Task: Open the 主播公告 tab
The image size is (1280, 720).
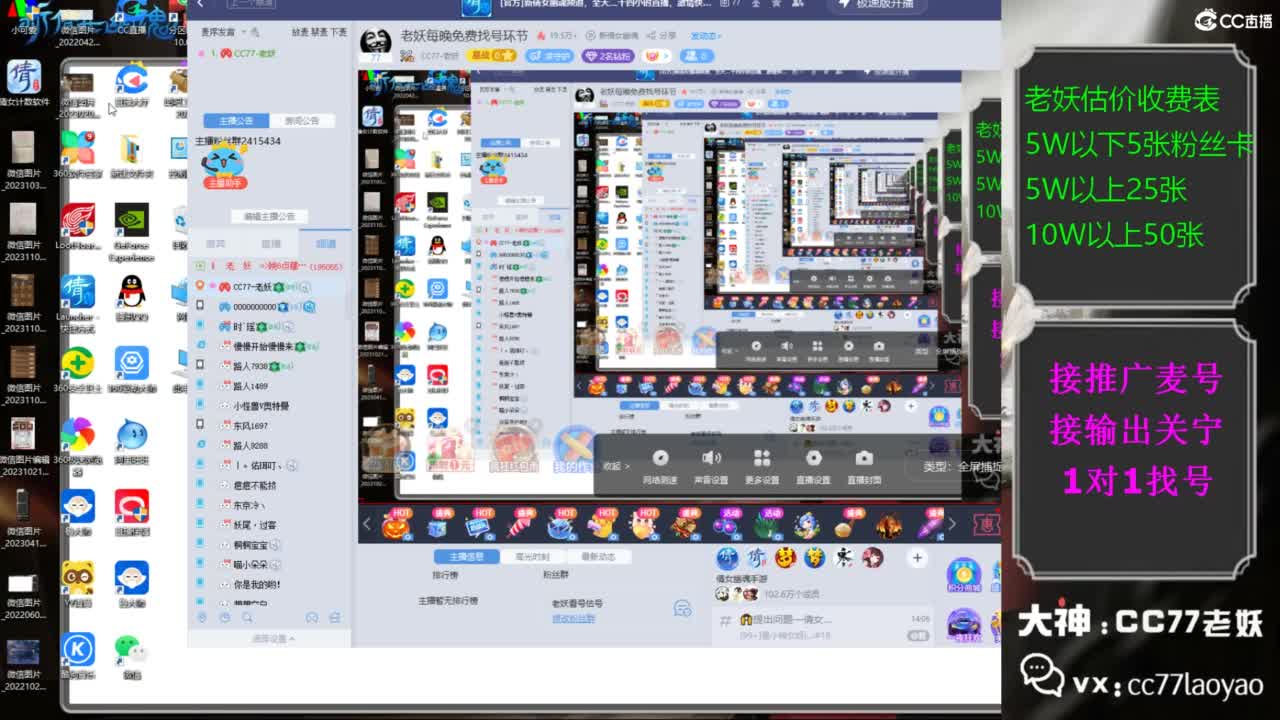Action: (x=237, y=121)
